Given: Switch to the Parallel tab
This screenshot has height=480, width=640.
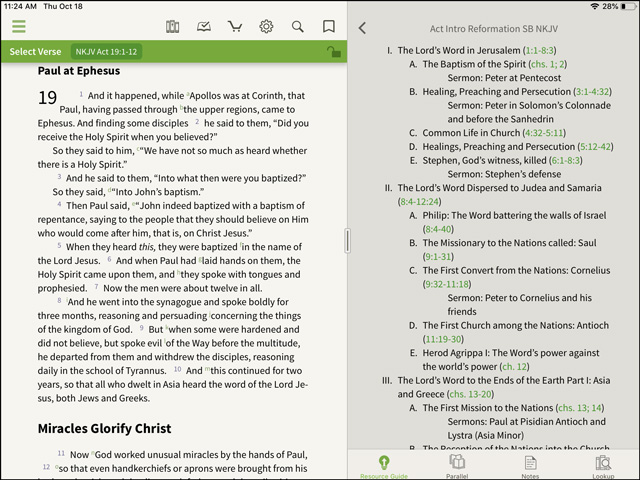Looking at the screenshot, I should (457, 467).
